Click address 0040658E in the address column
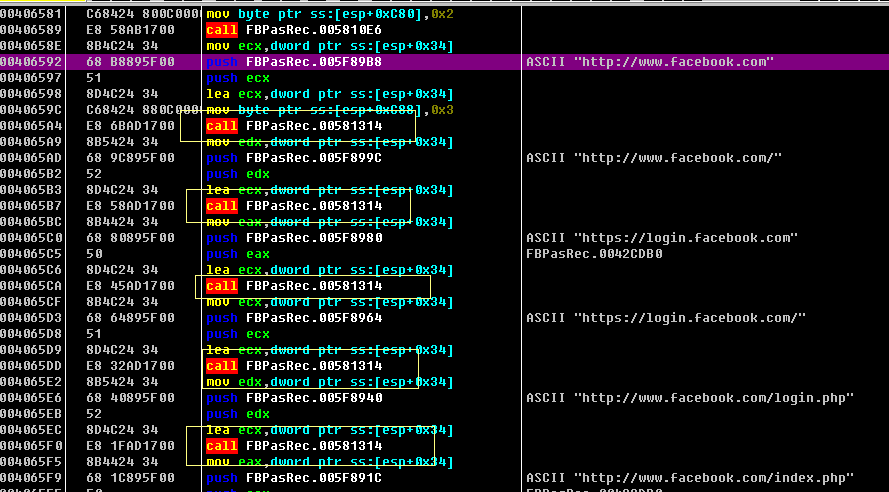Viewport: 889px width, 492px height. (x=31, y=45)
